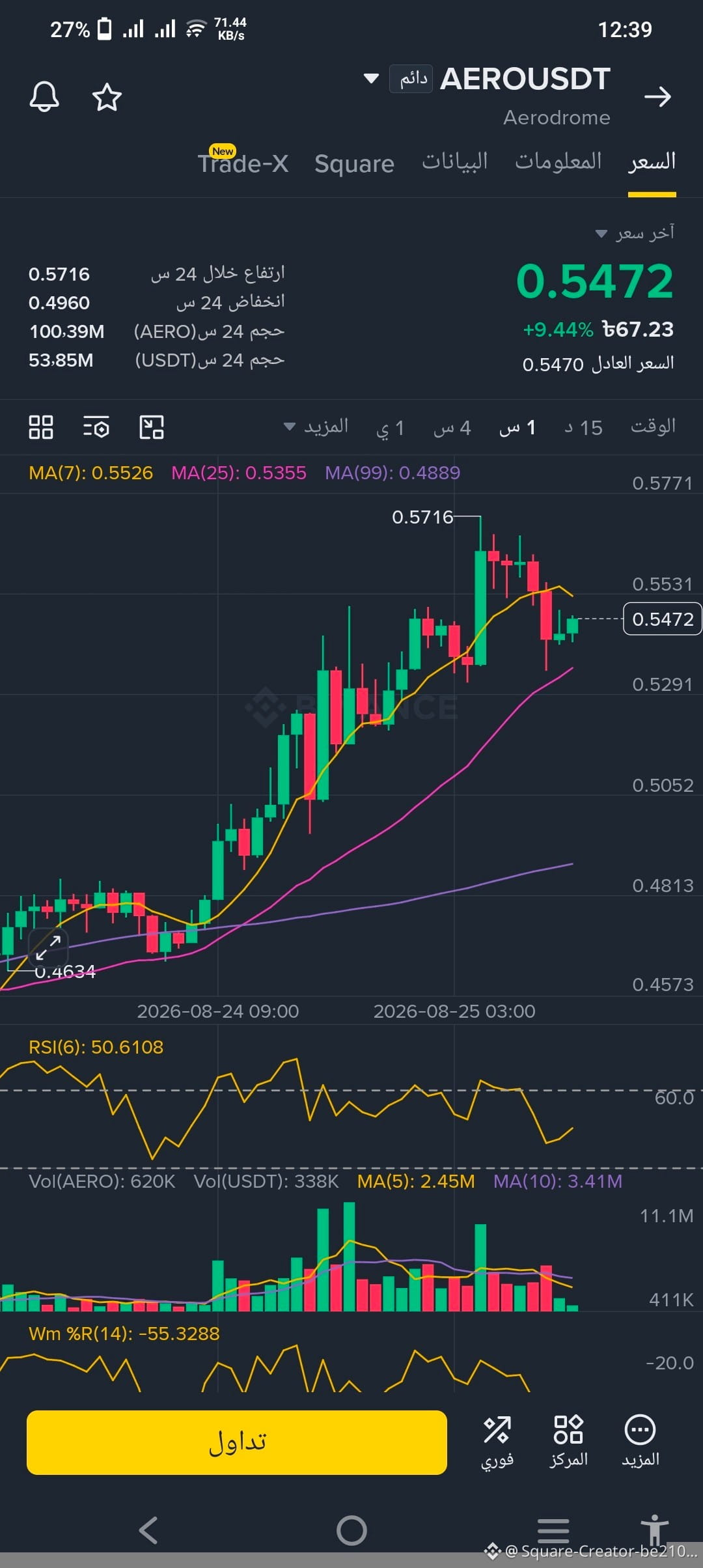Viewport: 703px width, 1568px height.
Task: Select the 15 د timeframe
Action: click(x=583, y=428)
